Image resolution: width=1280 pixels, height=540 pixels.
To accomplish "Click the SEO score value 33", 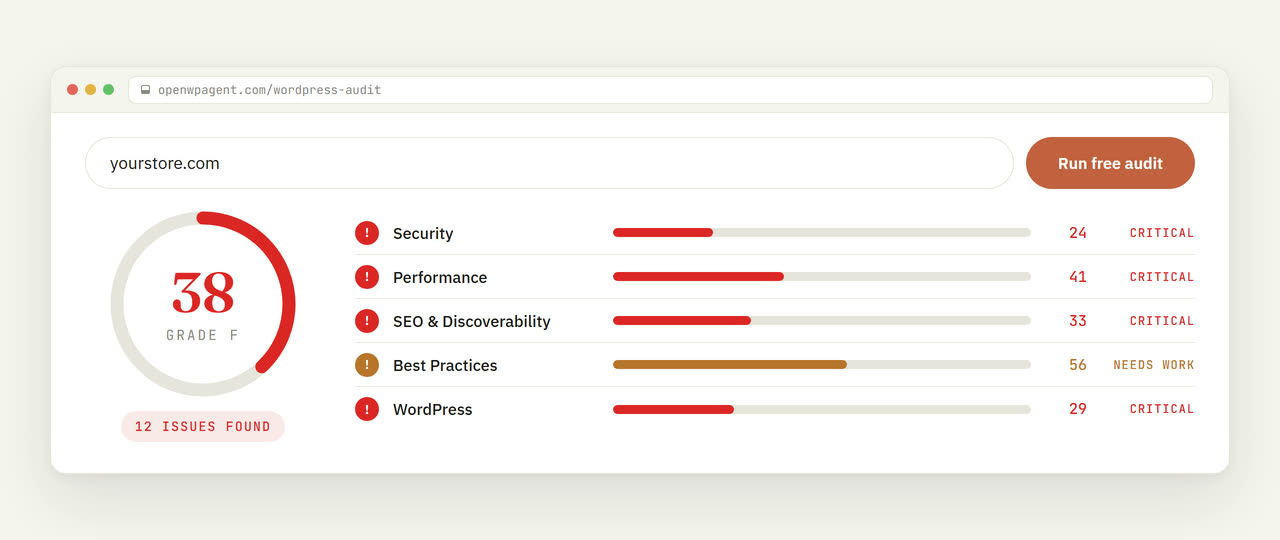I will coord(1078,321).
